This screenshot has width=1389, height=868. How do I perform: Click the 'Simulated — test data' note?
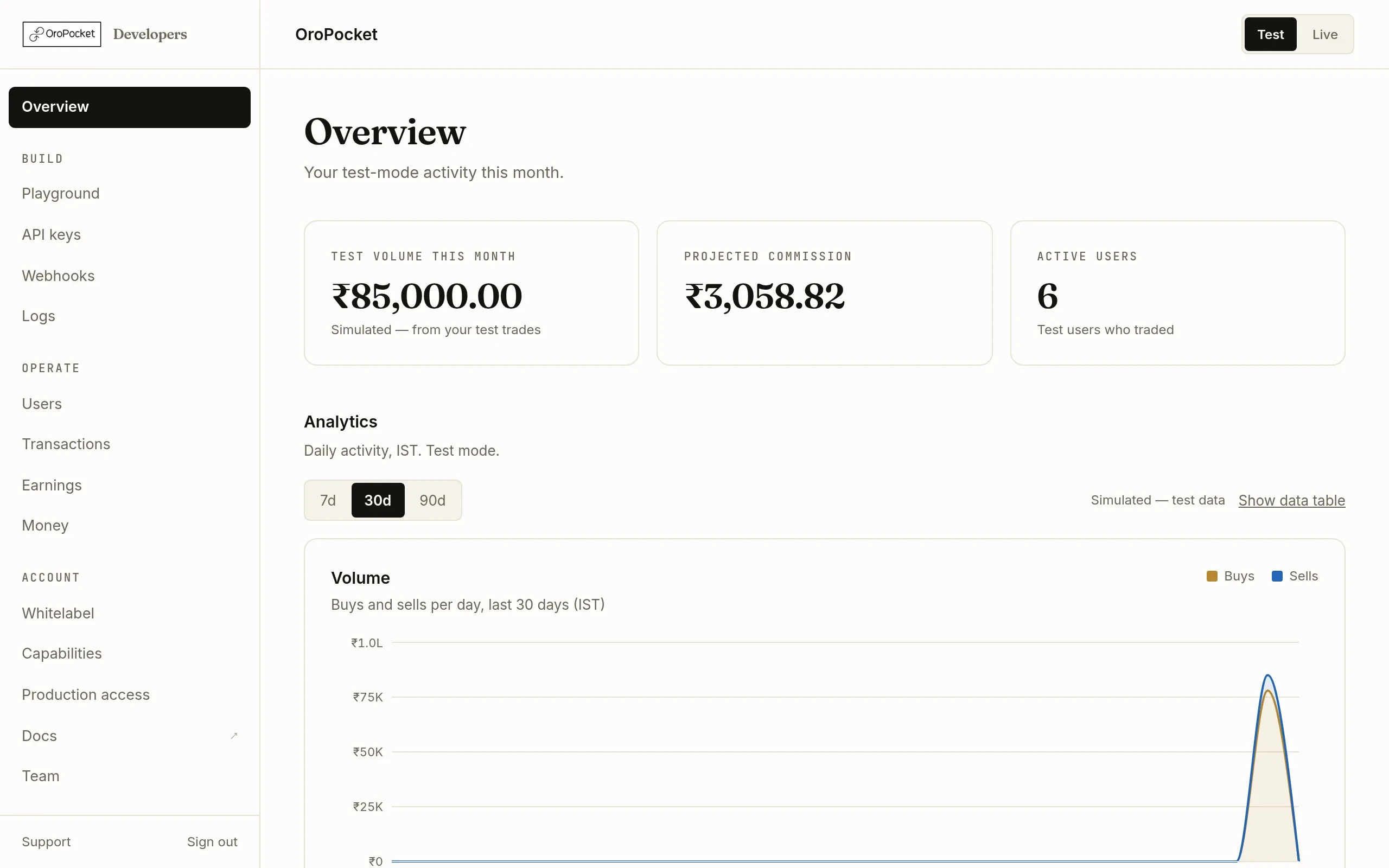pyautogui.click(x=1158, y=500)
